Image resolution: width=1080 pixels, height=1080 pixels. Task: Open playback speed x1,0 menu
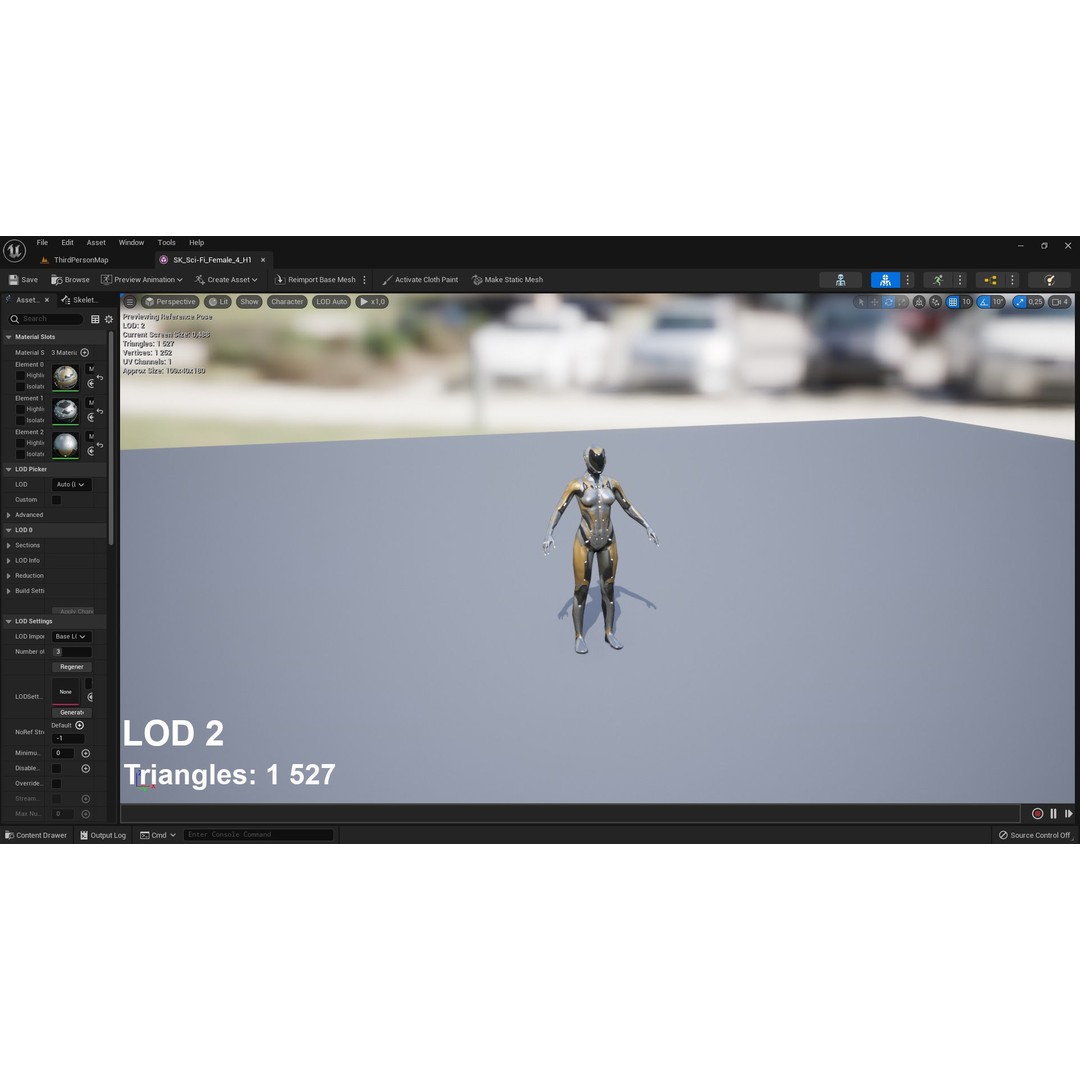(x=373, y=302)
